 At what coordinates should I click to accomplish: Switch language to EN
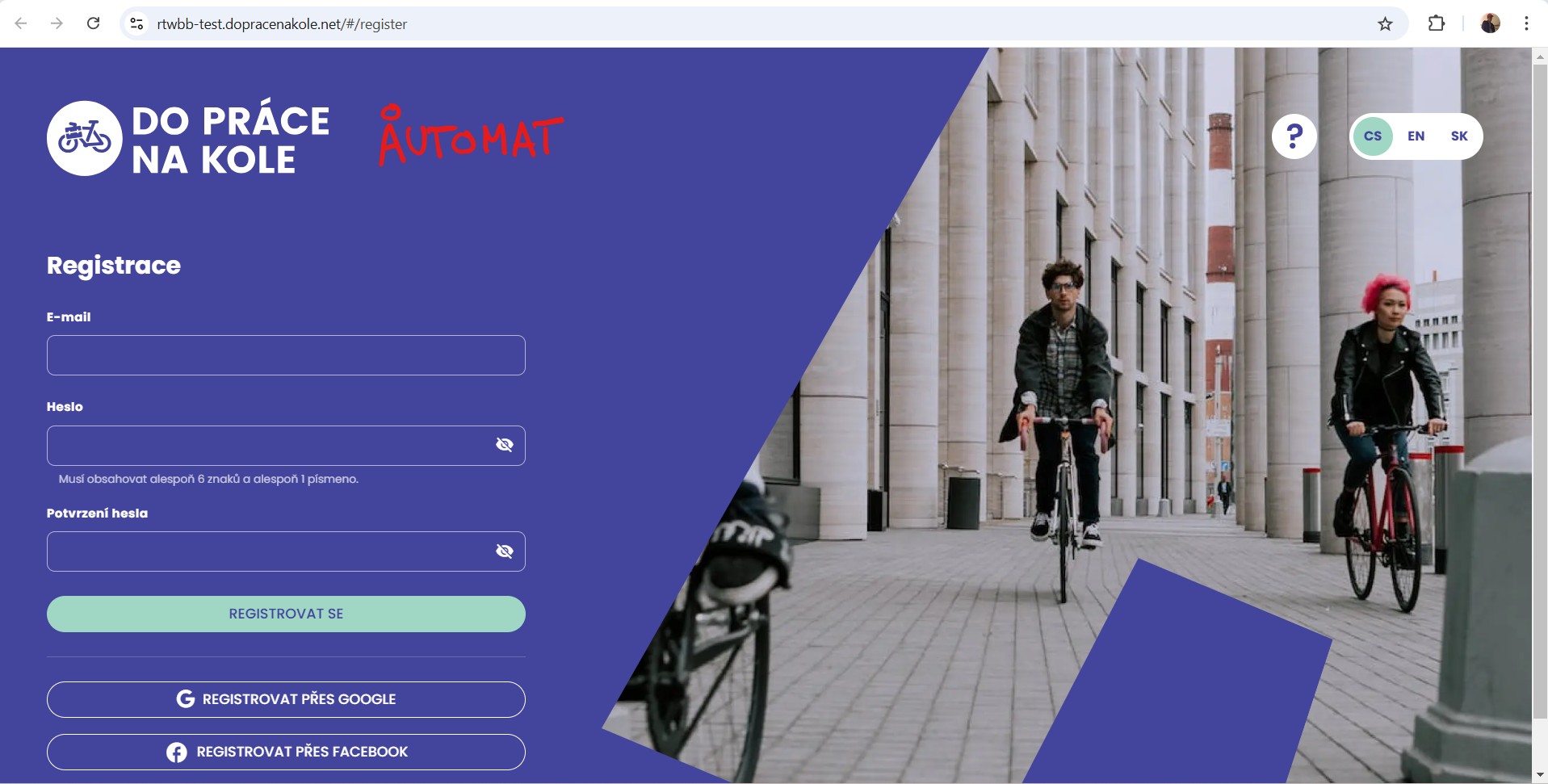tap(1416, 136)
